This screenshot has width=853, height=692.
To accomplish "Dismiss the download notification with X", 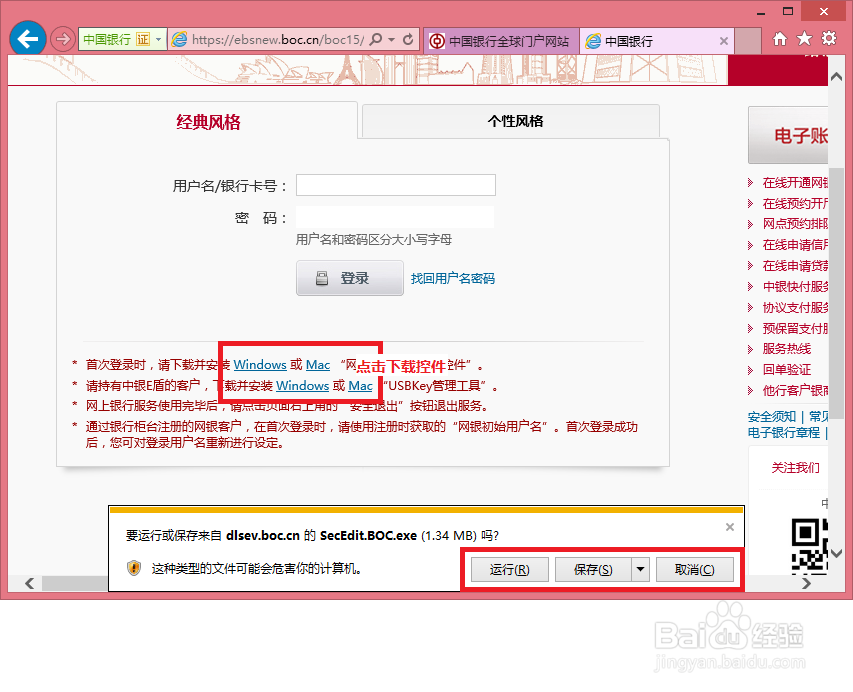I will click(730, 527).
